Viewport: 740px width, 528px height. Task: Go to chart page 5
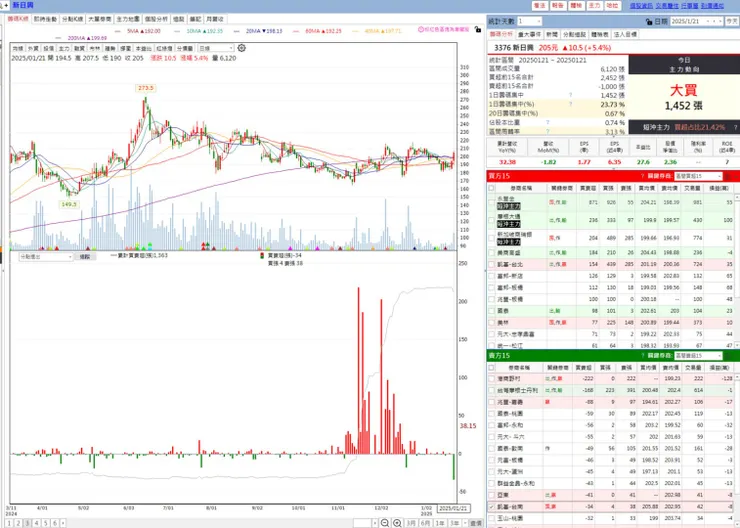pos(46,523)
